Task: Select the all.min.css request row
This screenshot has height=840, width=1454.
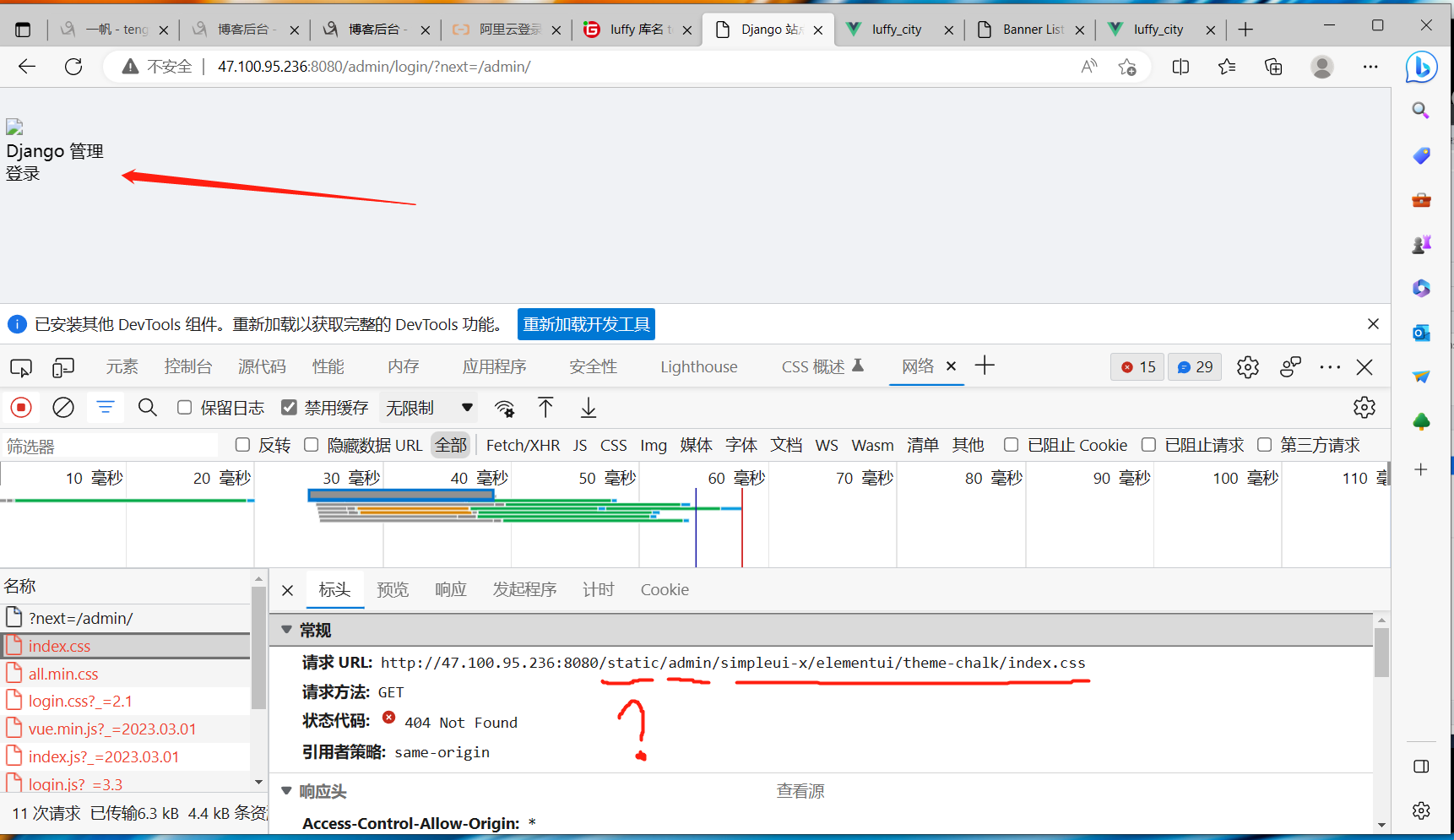Action: [x=127, y=674]
